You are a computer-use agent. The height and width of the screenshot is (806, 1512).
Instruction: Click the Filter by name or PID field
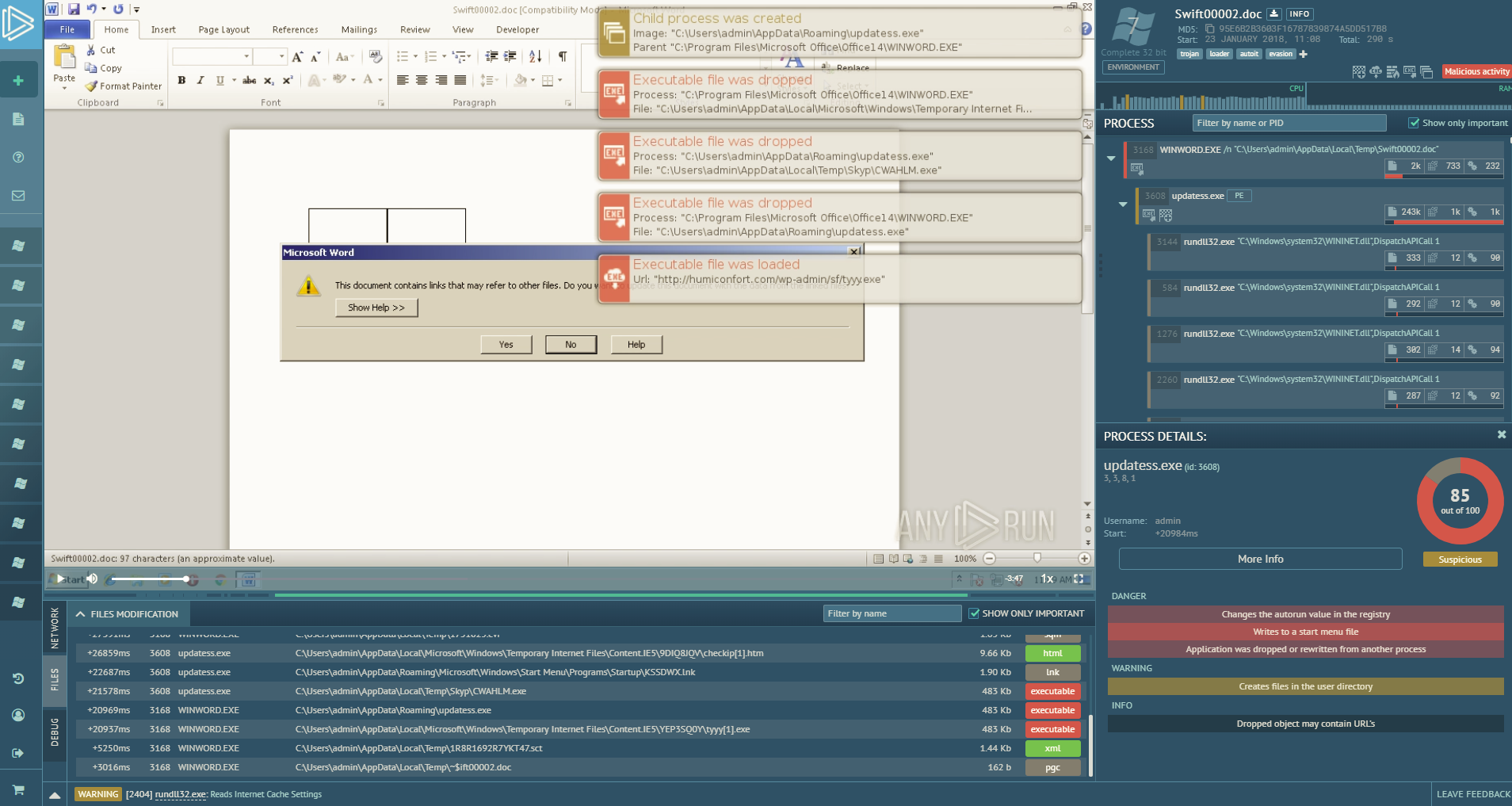pos(1289,123)
